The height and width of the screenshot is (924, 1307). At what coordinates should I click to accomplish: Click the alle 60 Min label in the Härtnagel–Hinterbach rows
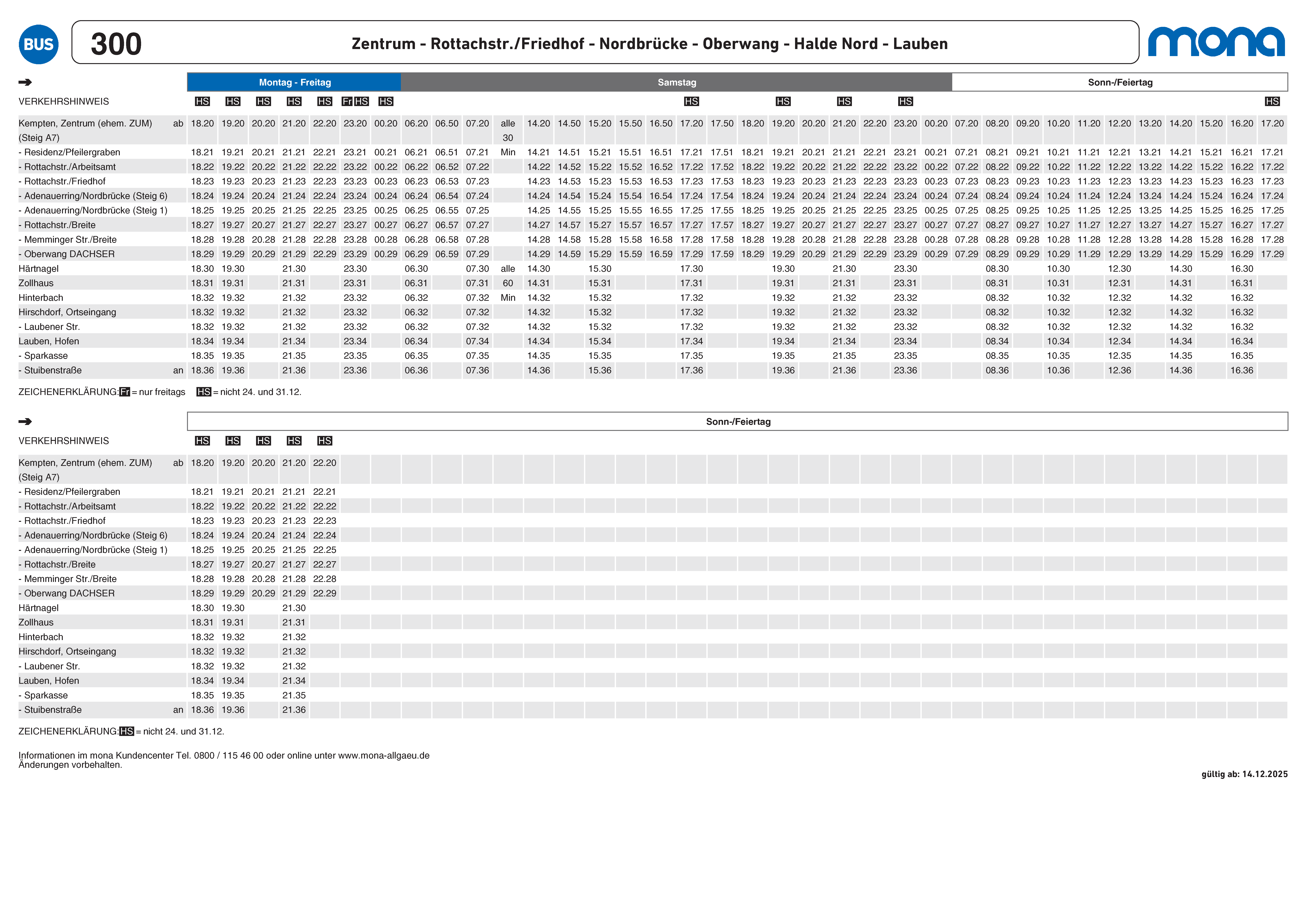pos(508,283)
